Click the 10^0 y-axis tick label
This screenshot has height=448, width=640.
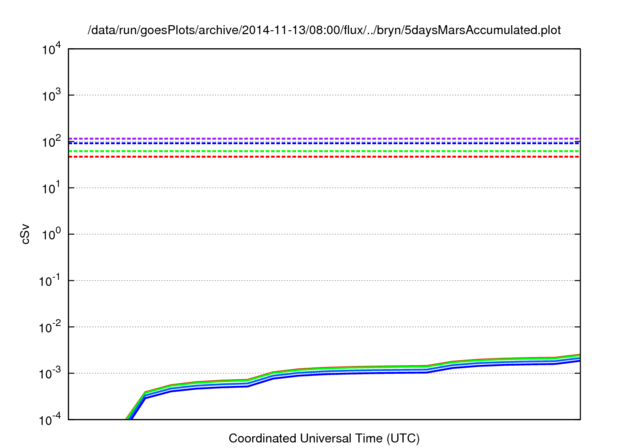(52, 235)
